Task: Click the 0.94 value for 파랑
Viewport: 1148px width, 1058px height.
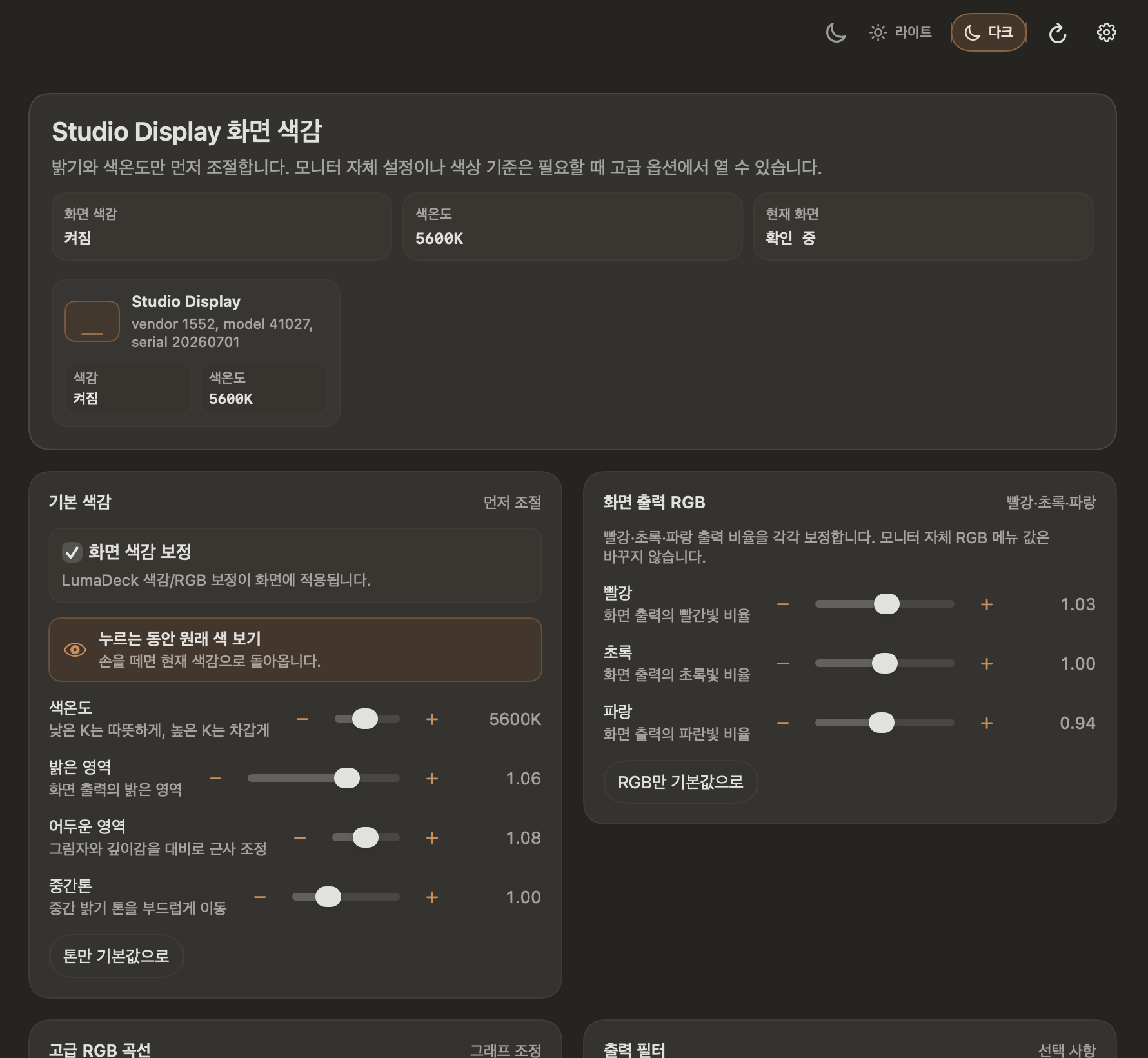Action: [x=1078, y=723]
